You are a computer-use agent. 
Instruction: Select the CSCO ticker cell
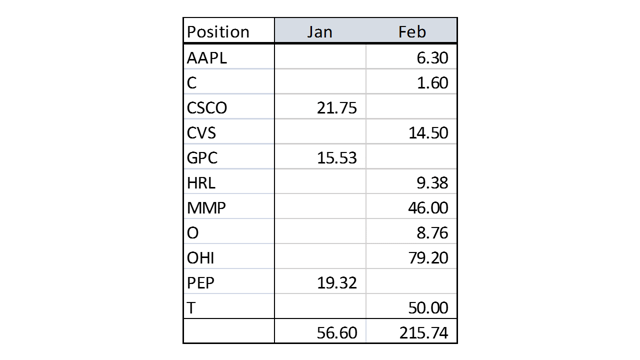tap(229, 107)
